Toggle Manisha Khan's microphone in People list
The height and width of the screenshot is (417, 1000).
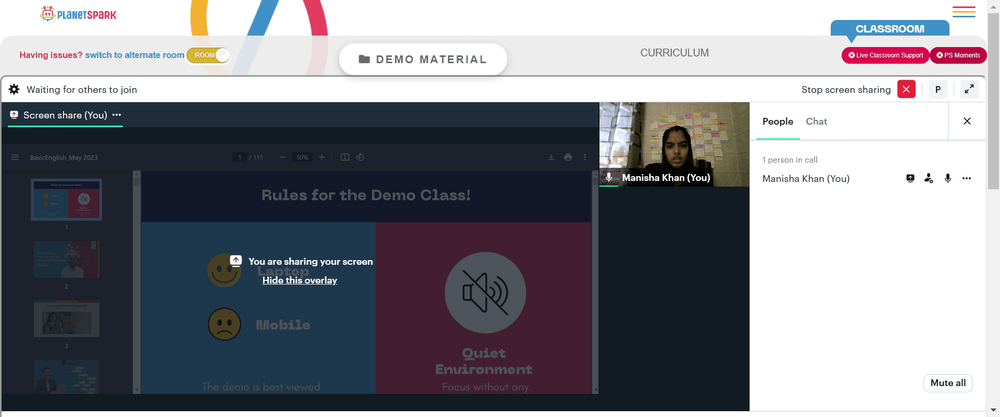tap(948, 179)
